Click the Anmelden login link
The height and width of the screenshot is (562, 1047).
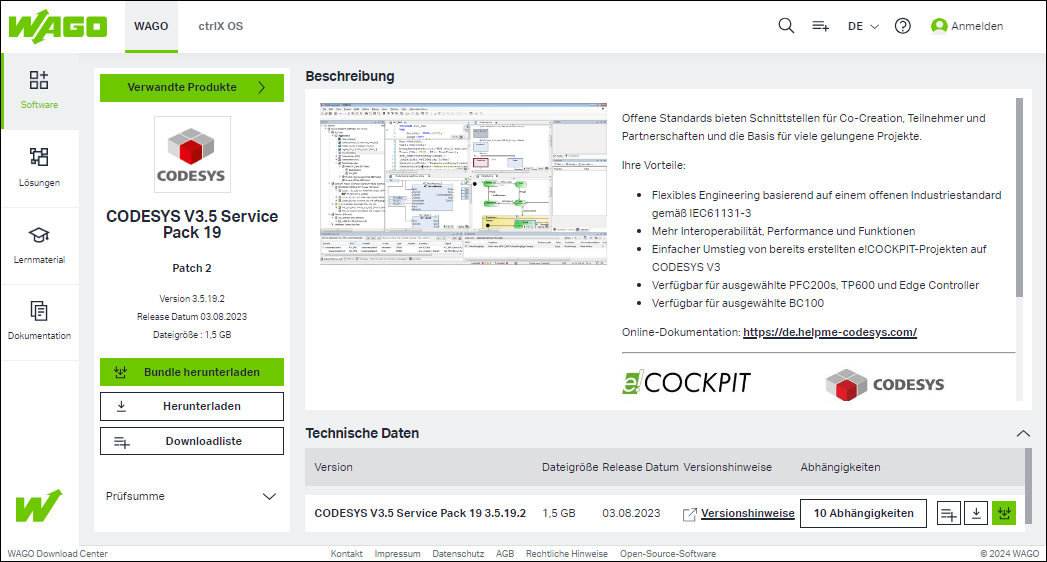click(x=977, y=26)
